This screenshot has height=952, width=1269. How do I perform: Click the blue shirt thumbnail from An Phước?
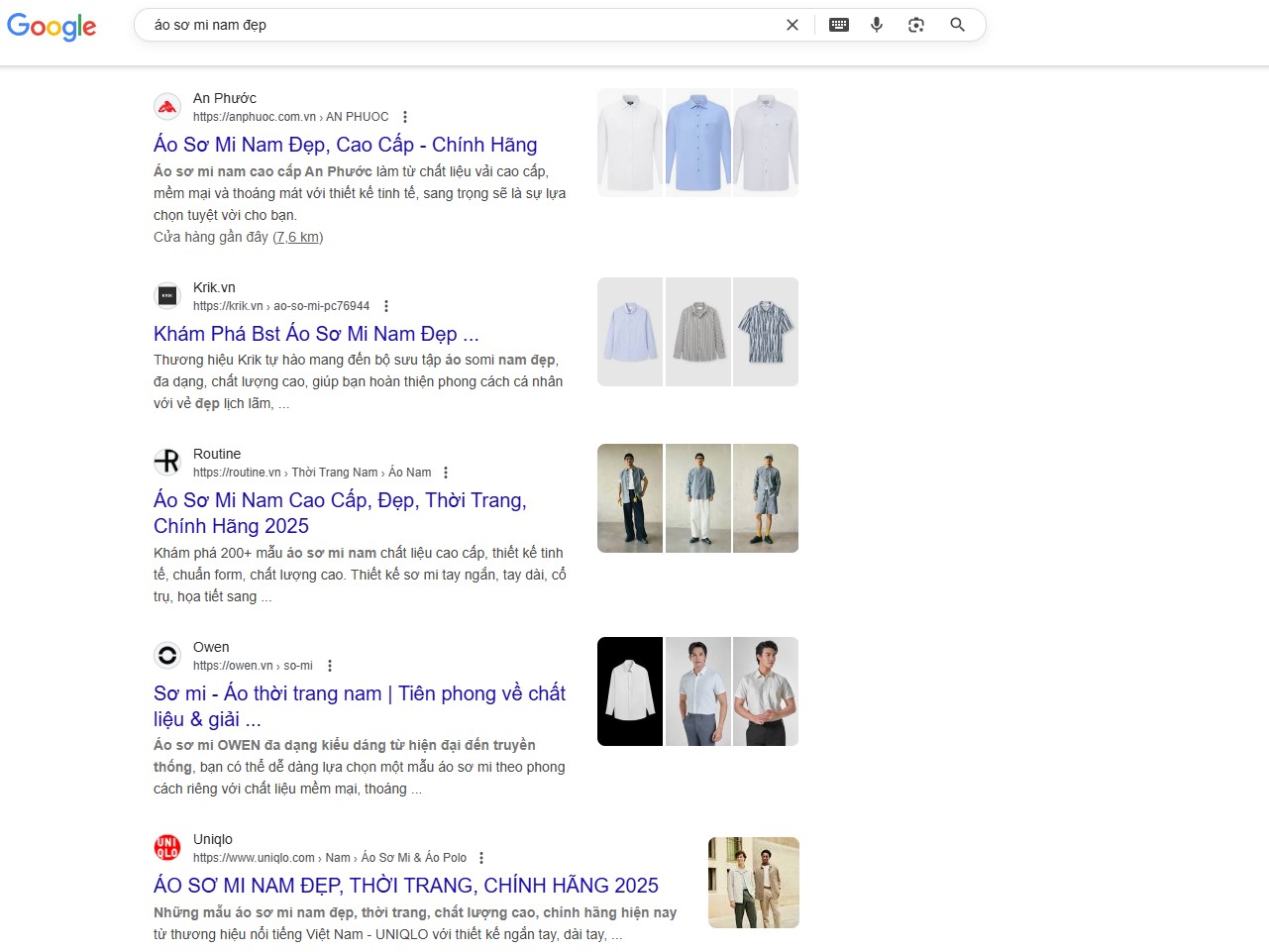click(x=697, y=143)
